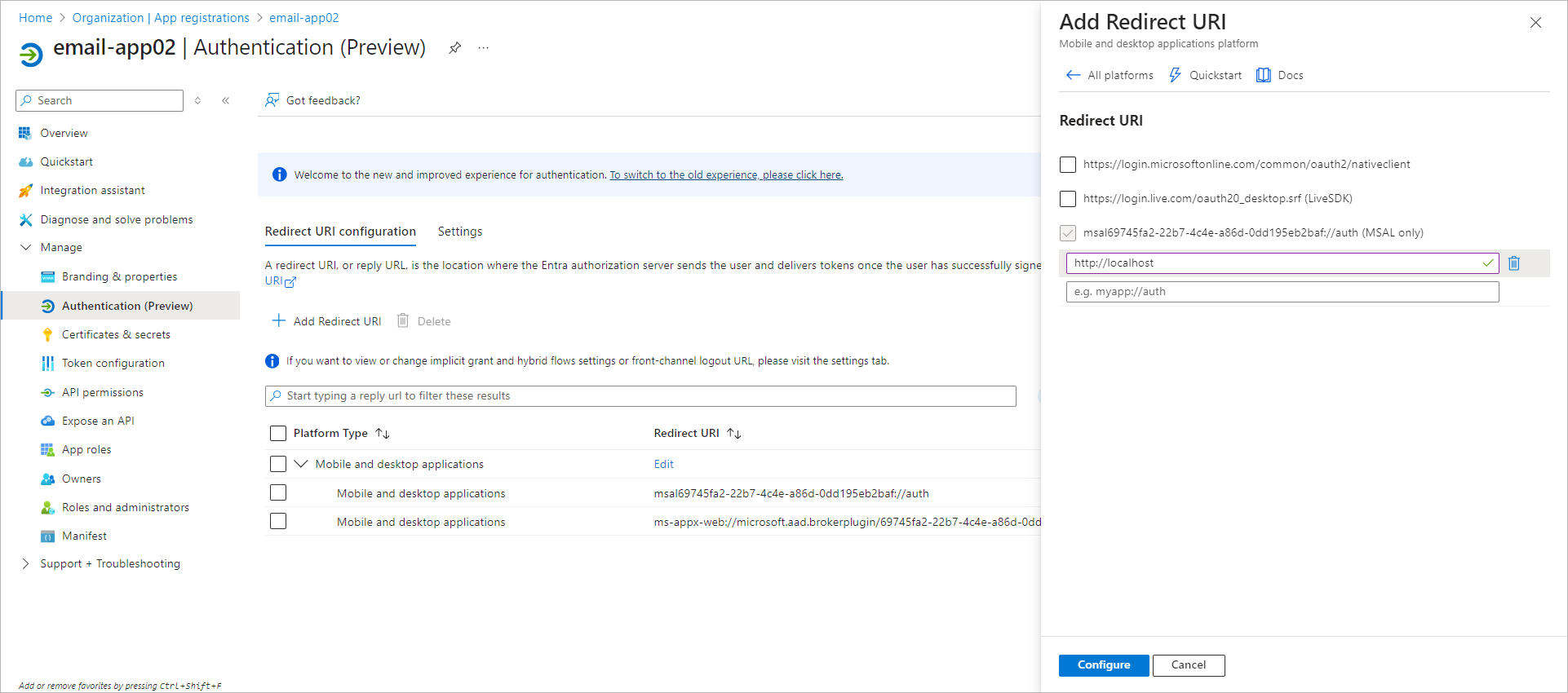This screenshot has width=1568, height=693.
Task: Click the Got feedback person icon
Action: [x=272, y=100]
